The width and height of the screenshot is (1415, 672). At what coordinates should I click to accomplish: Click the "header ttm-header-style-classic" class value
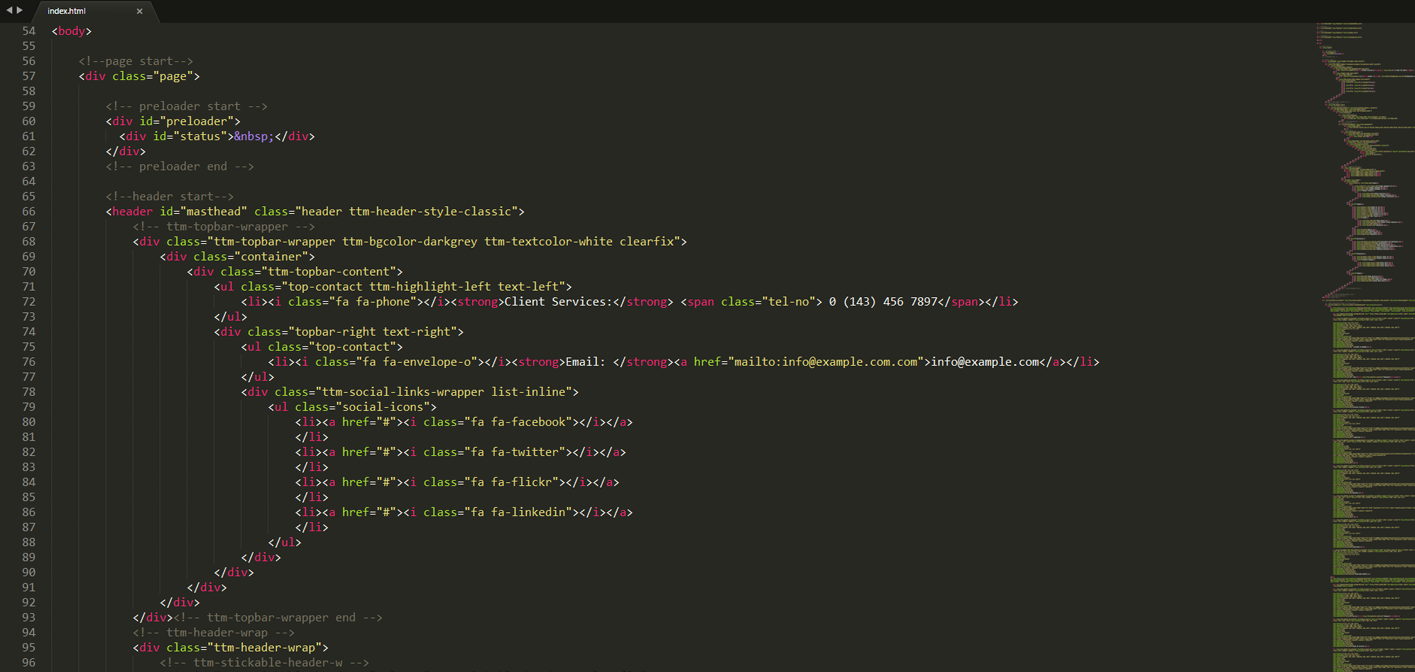[x=406, y=211]
